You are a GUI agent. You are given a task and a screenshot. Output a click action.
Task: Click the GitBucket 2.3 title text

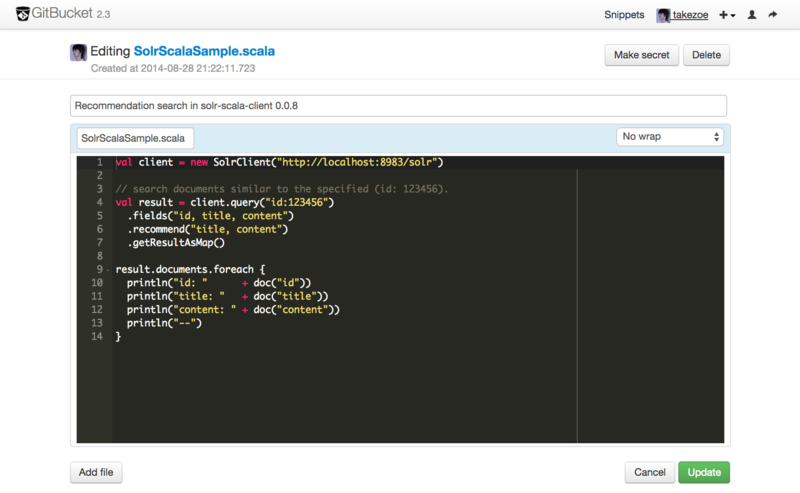(71, 13)
